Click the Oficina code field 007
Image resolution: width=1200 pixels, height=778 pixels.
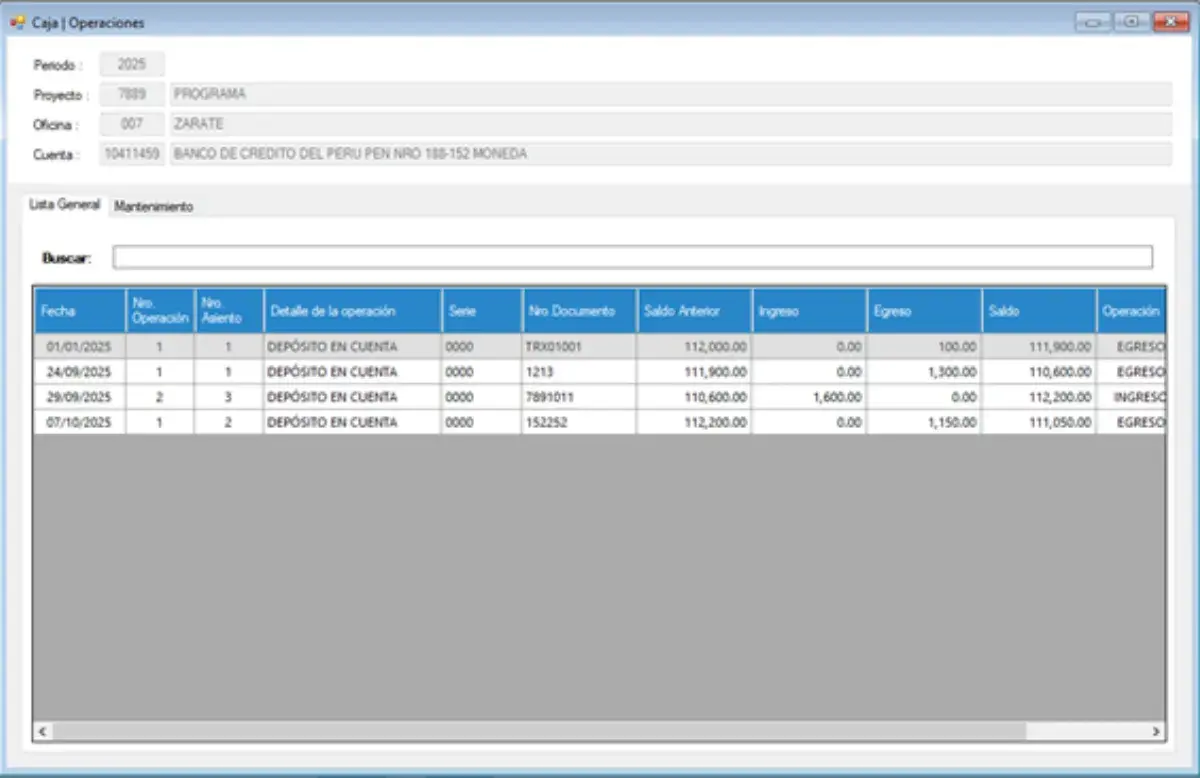click(x=132, y=124)
